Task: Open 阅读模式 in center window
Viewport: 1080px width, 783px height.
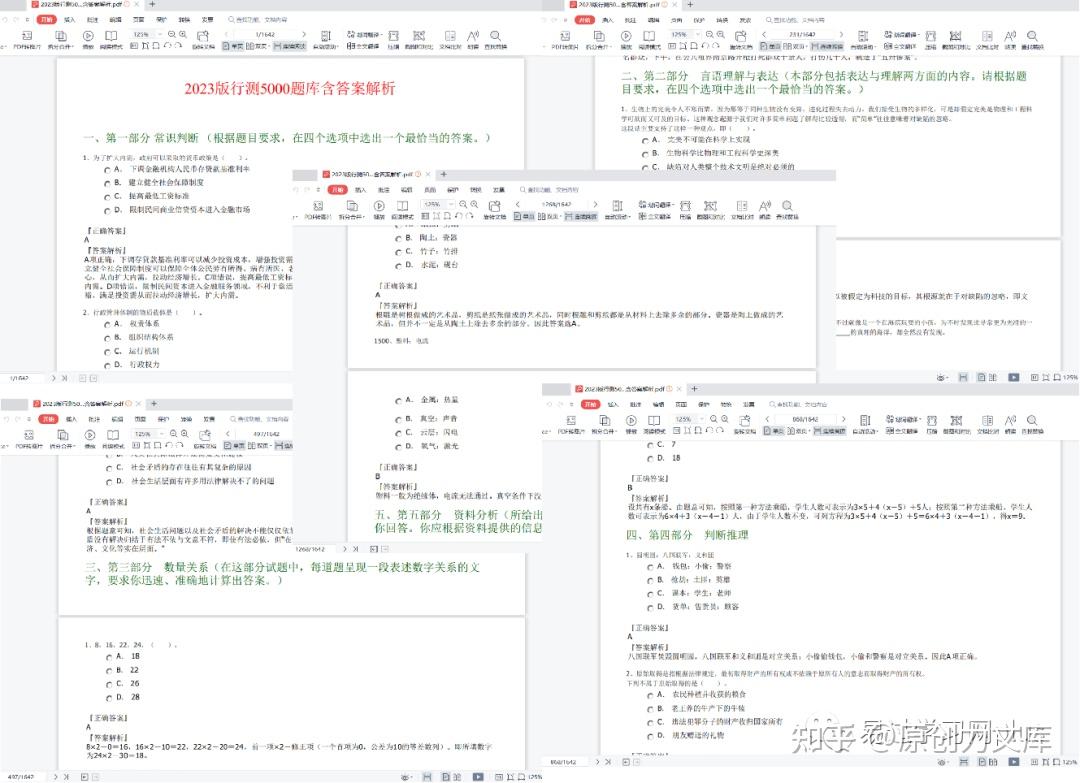Action: (x=402, y=209)
